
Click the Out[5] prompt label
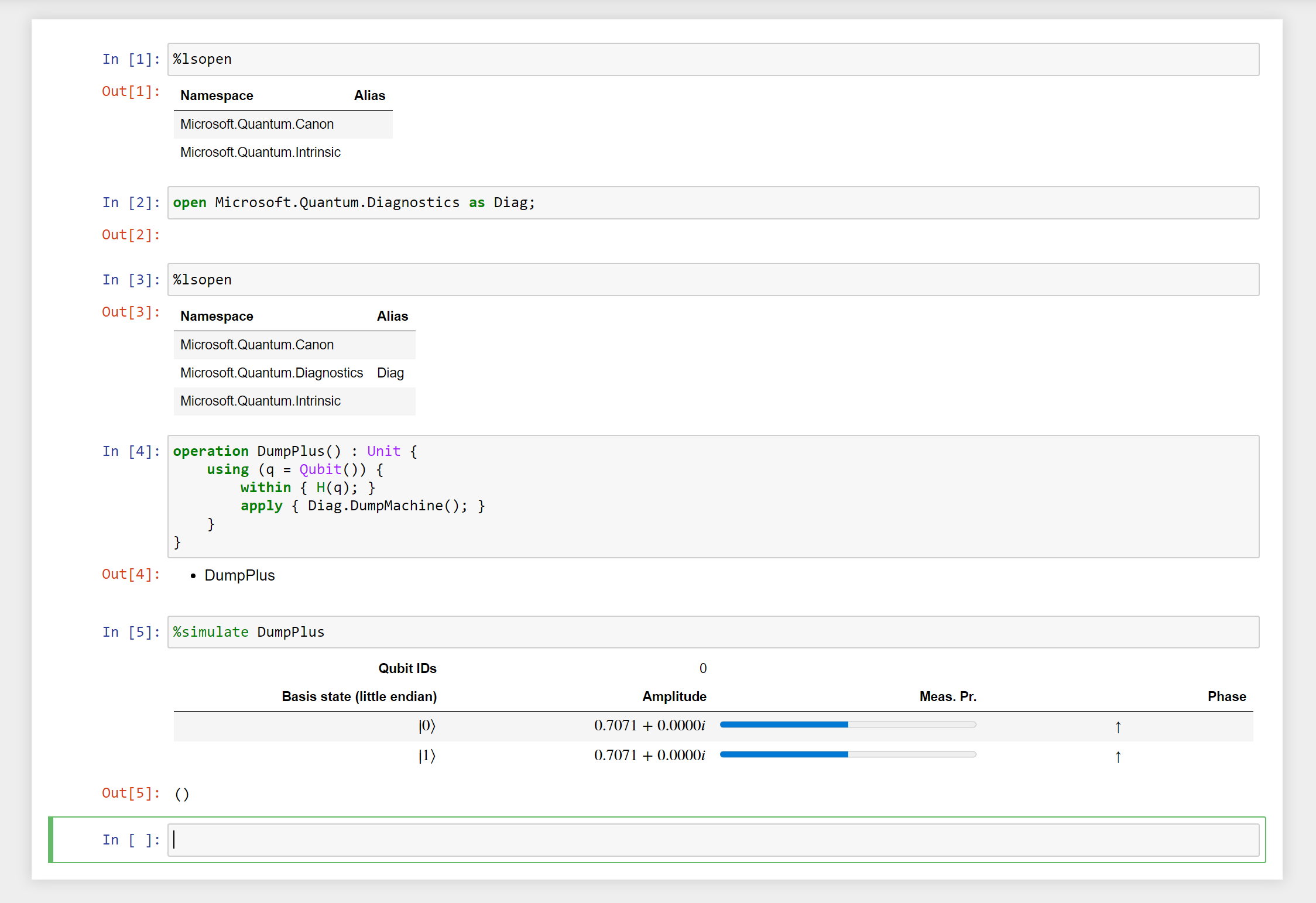[x=130, y=793]
